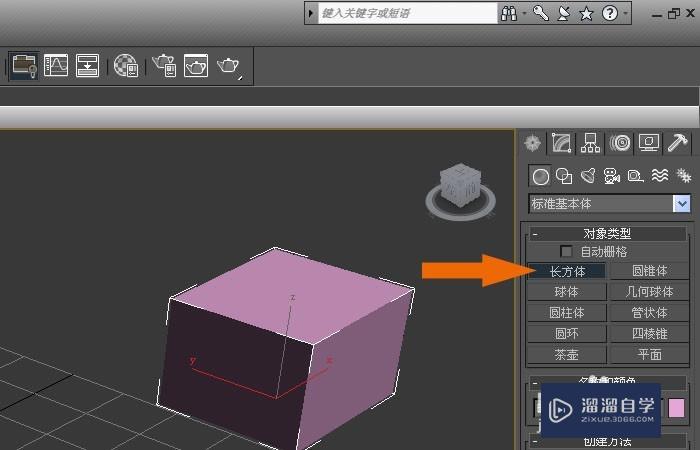Click the 圆柱体 button

(x=567, y=313)
